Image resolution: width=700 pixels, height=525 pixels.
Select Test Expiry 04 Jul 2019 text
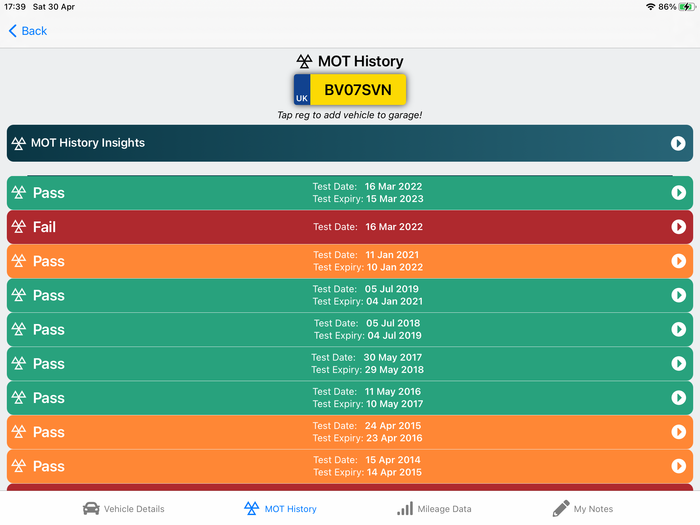coord(367,335)
